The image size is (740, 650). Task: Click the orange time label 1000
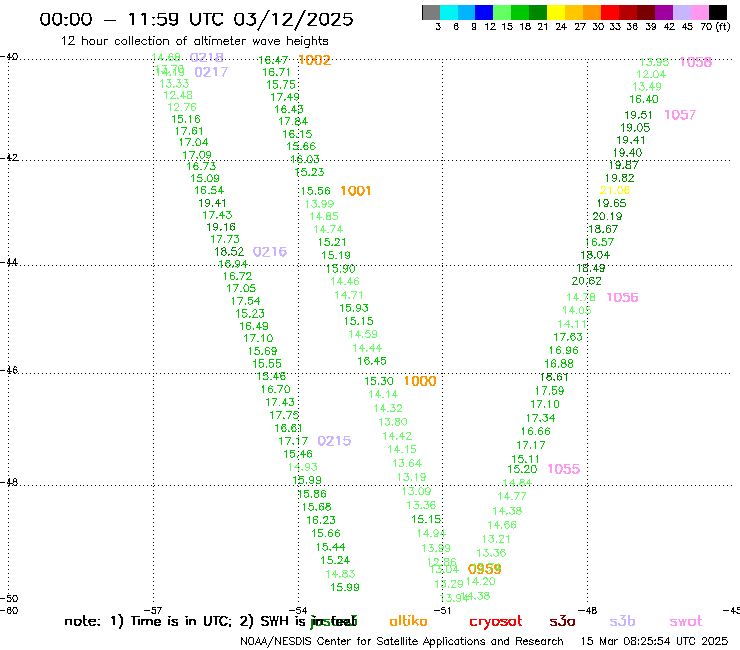pyautogui.click(x=420, y=381)
